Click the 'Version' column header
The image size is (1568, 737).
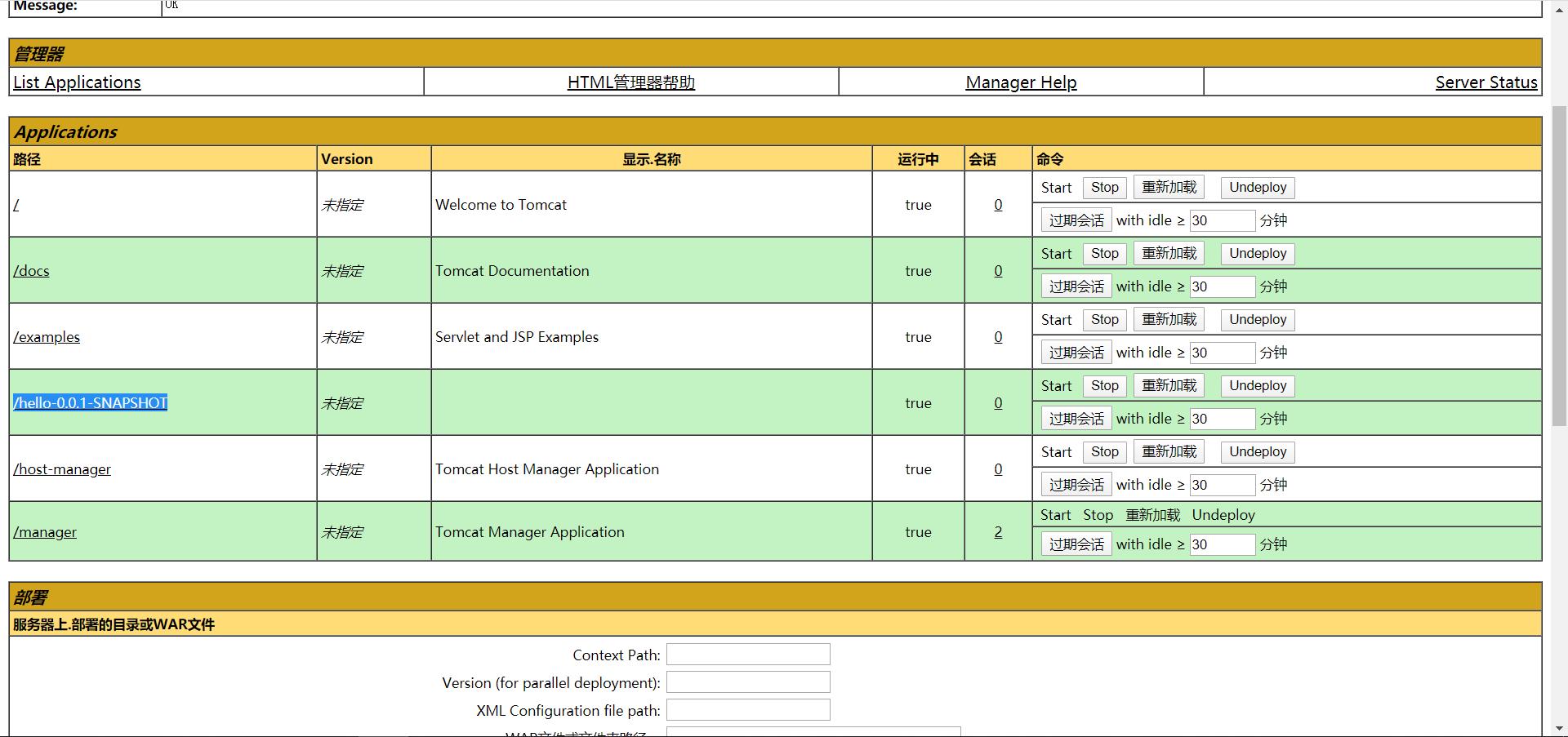coord(374,159)
